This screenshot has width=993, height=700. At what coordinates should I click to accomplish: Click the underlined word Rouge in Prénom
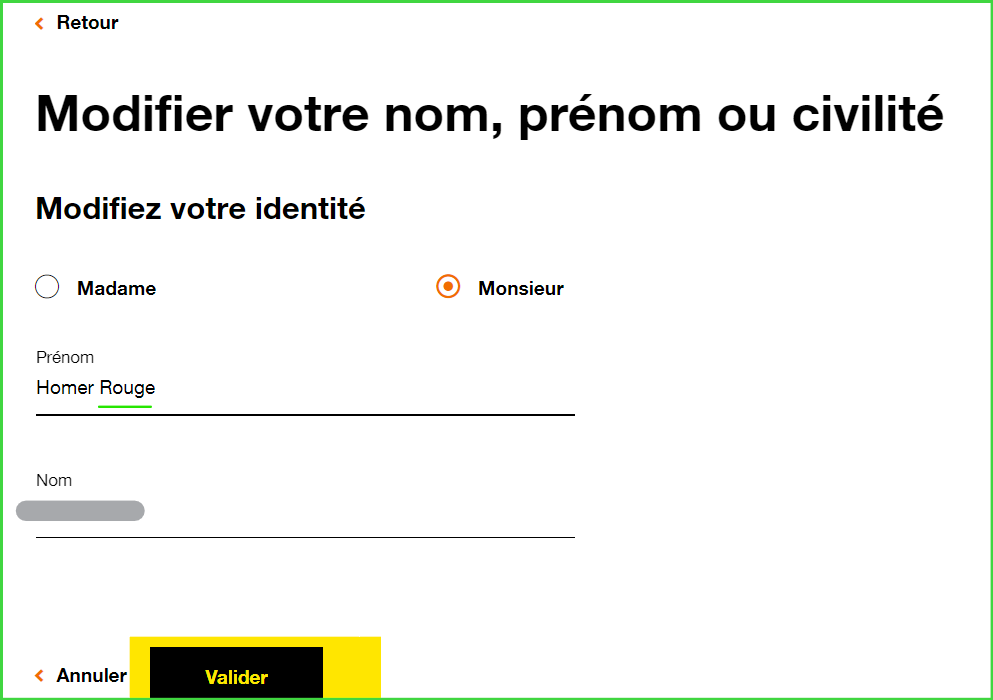[126, 388]
